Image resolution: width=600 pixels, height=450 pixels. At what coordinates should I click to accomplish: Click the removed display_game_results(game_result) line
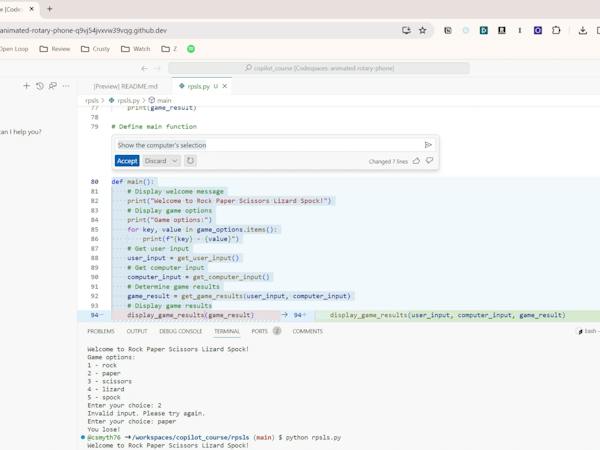(x=190, y=315)
